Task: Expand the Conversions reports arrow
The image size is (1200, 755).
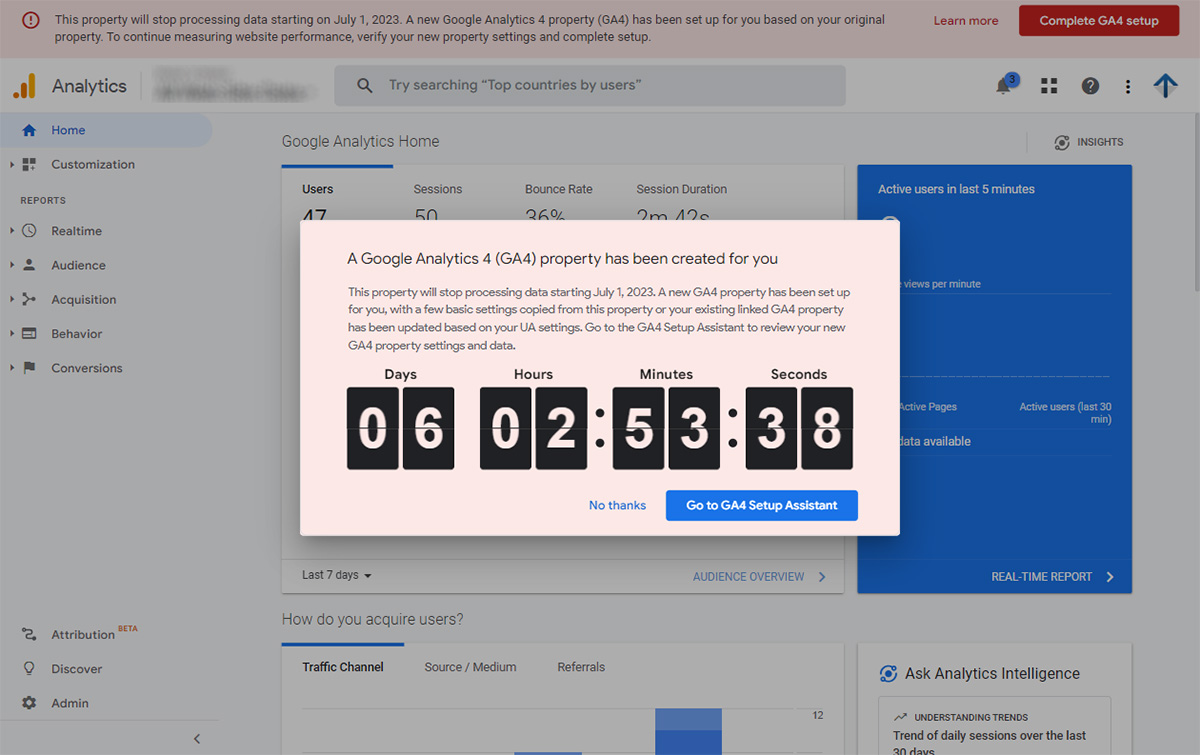Action: tap(12, 368)
